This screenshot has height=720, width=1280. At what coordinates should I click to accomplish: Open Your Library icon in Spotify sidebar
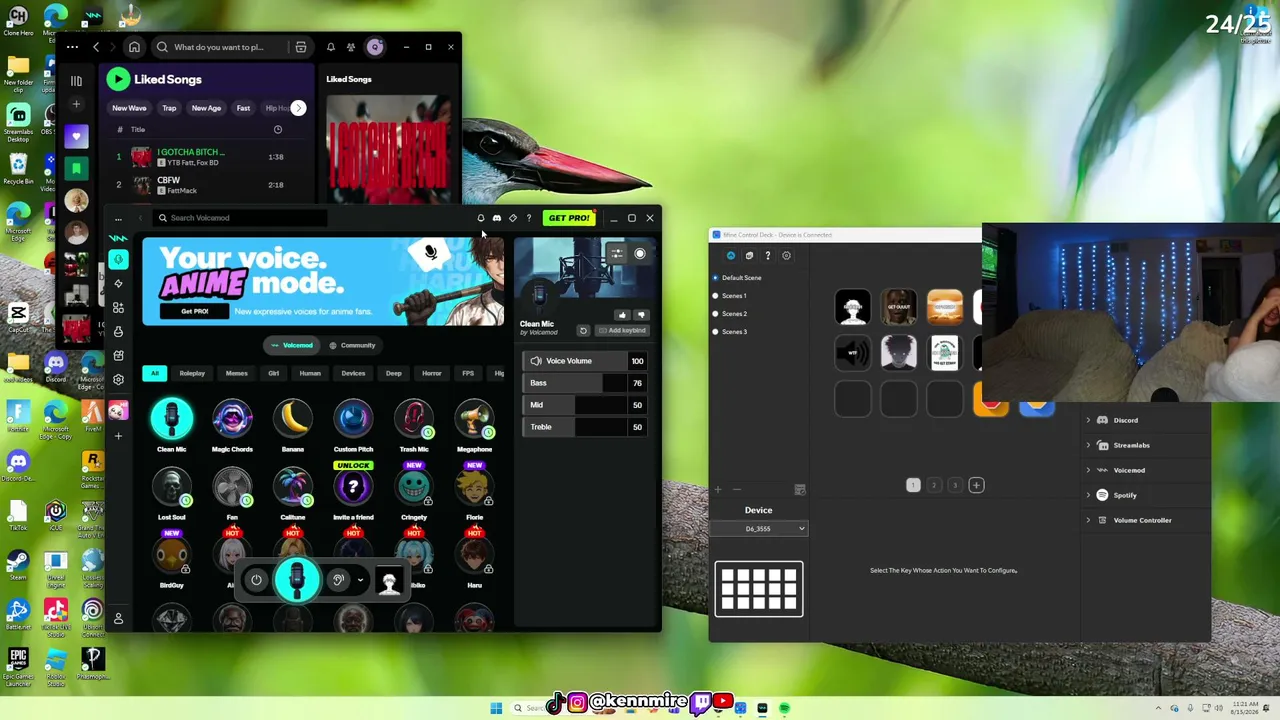pos(76,81)
